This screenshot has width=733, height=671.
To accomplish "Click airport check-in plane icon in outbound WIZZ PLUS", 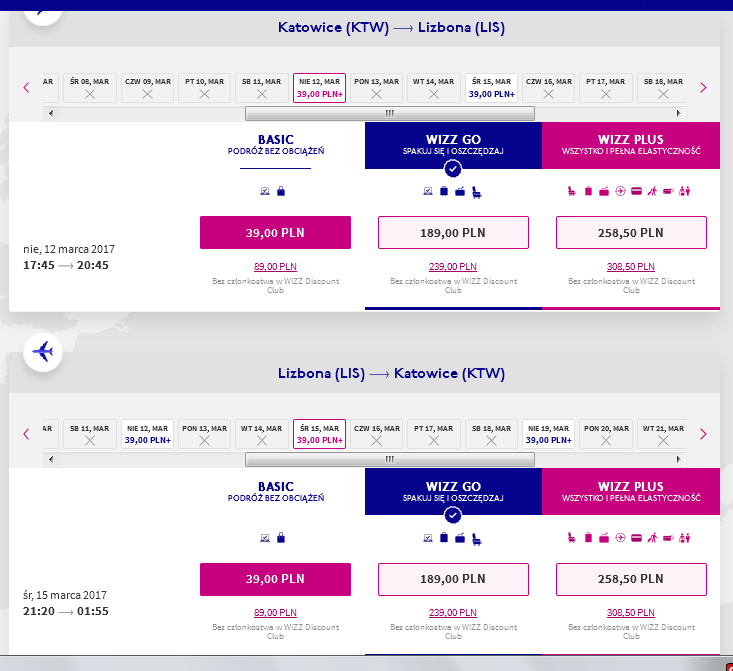I will tap(620, 191).
